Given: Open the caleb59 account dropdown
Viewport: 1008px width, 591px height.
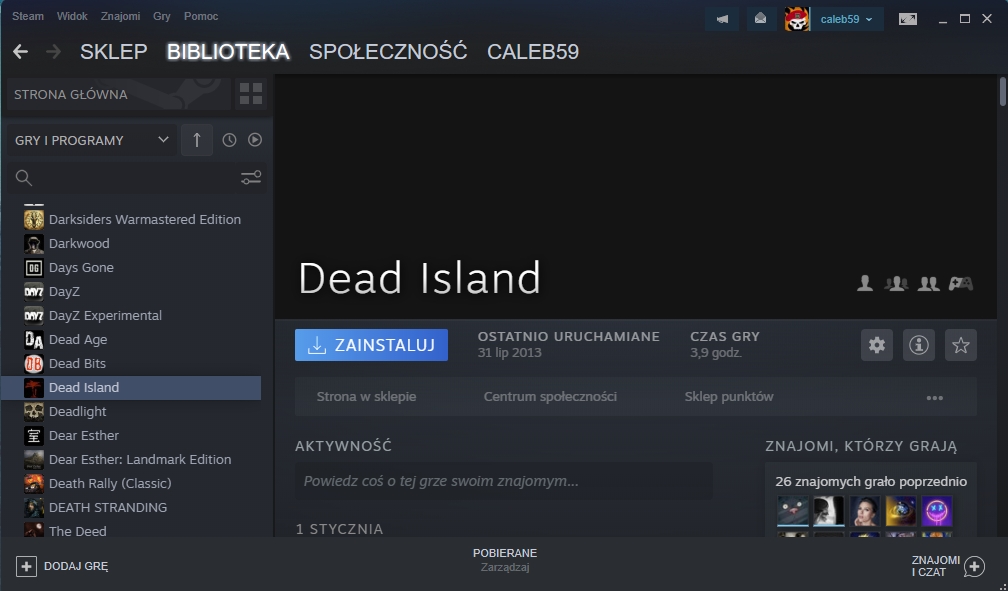Looking at the screenshot, I should [x=846, y=19].
